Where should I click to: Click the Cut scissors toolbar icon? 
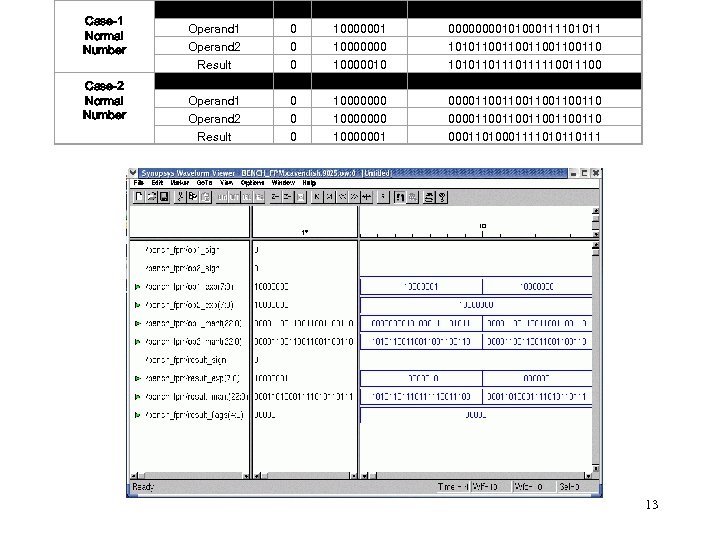pos(180,197)
